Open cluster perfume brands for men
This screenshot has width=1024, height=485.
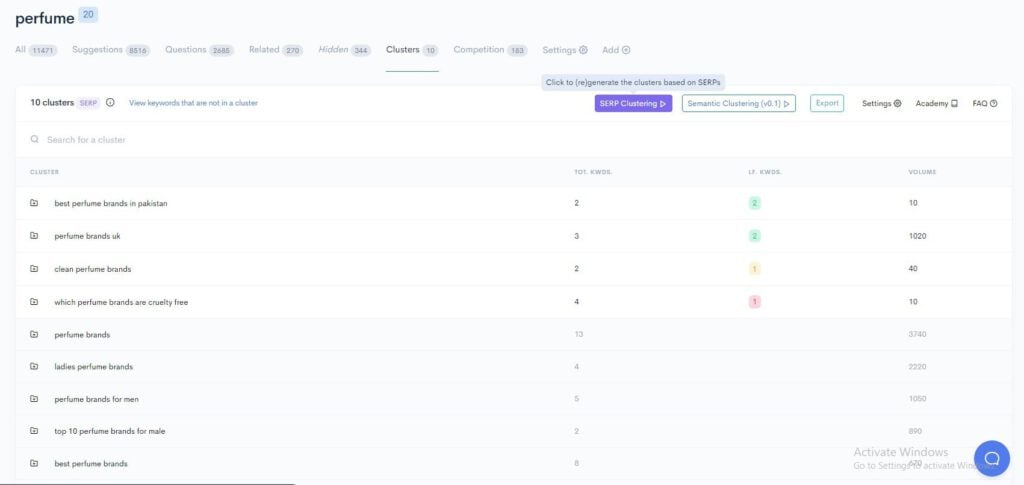[97, 399]
